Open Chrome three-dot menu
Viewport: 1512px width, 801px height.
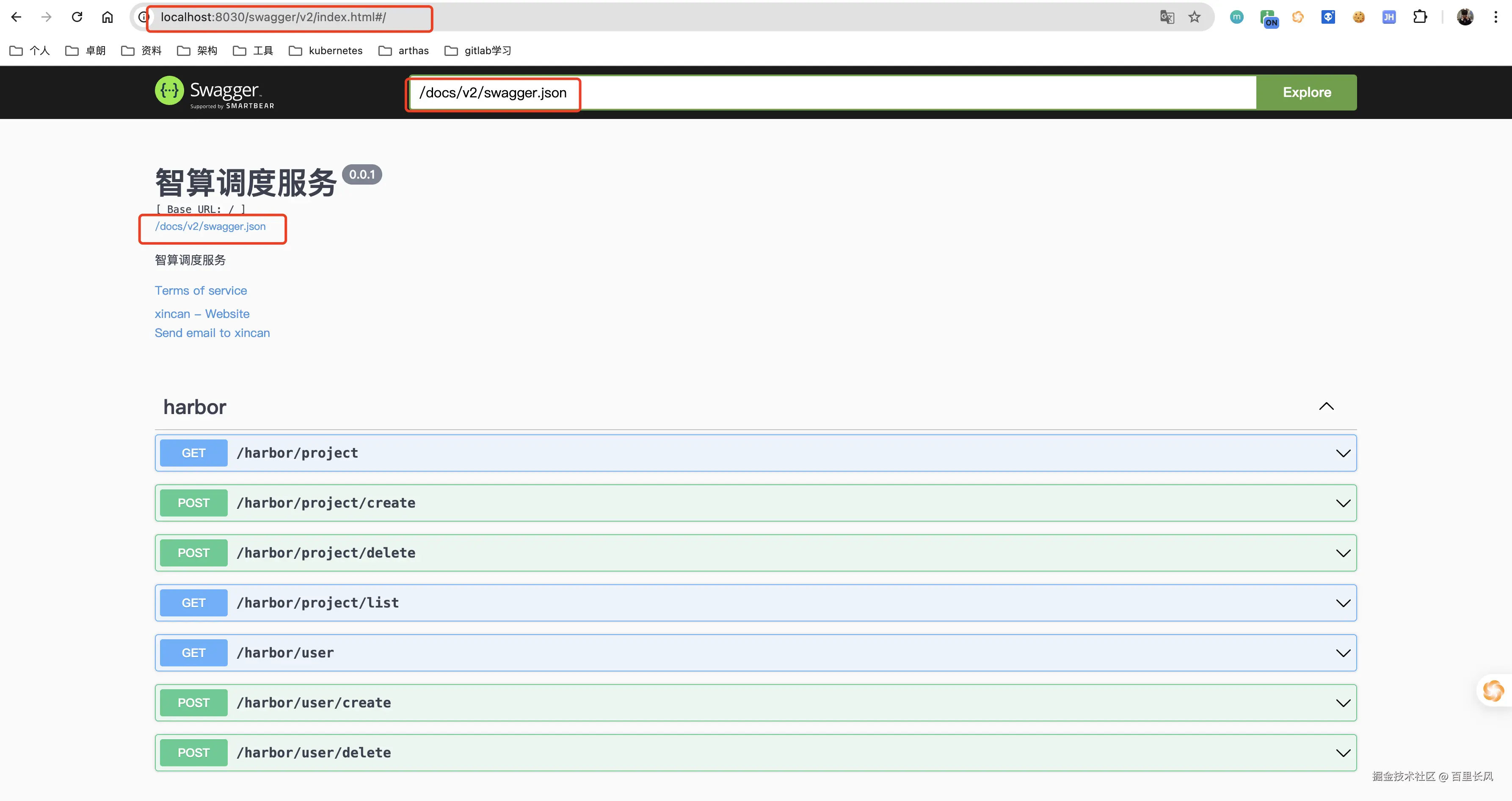coord(1495,17)
